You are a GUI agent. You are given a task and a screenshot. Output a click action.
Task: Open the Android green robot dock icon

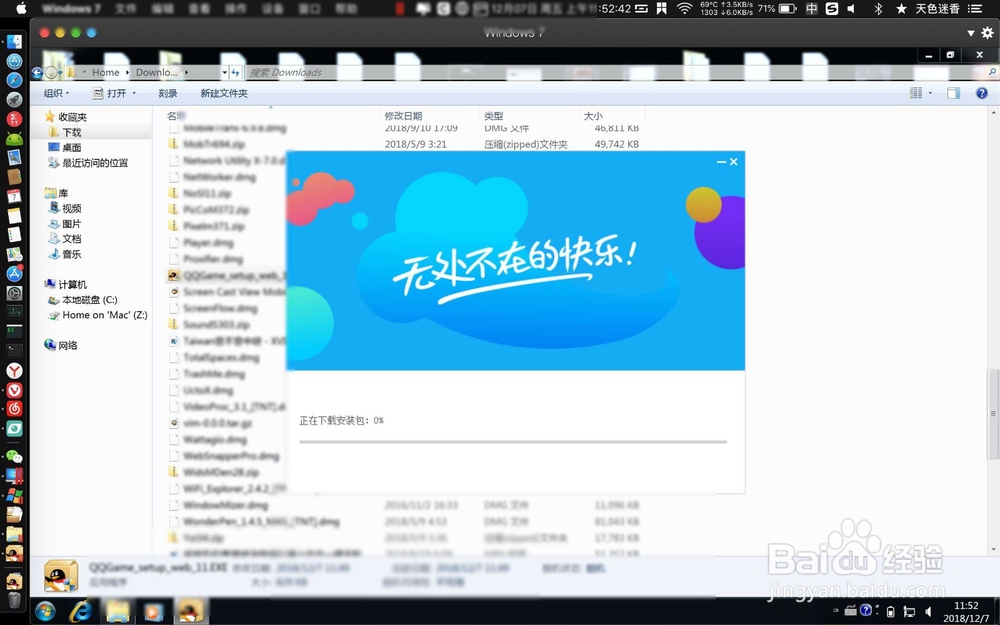pos(14,138)
